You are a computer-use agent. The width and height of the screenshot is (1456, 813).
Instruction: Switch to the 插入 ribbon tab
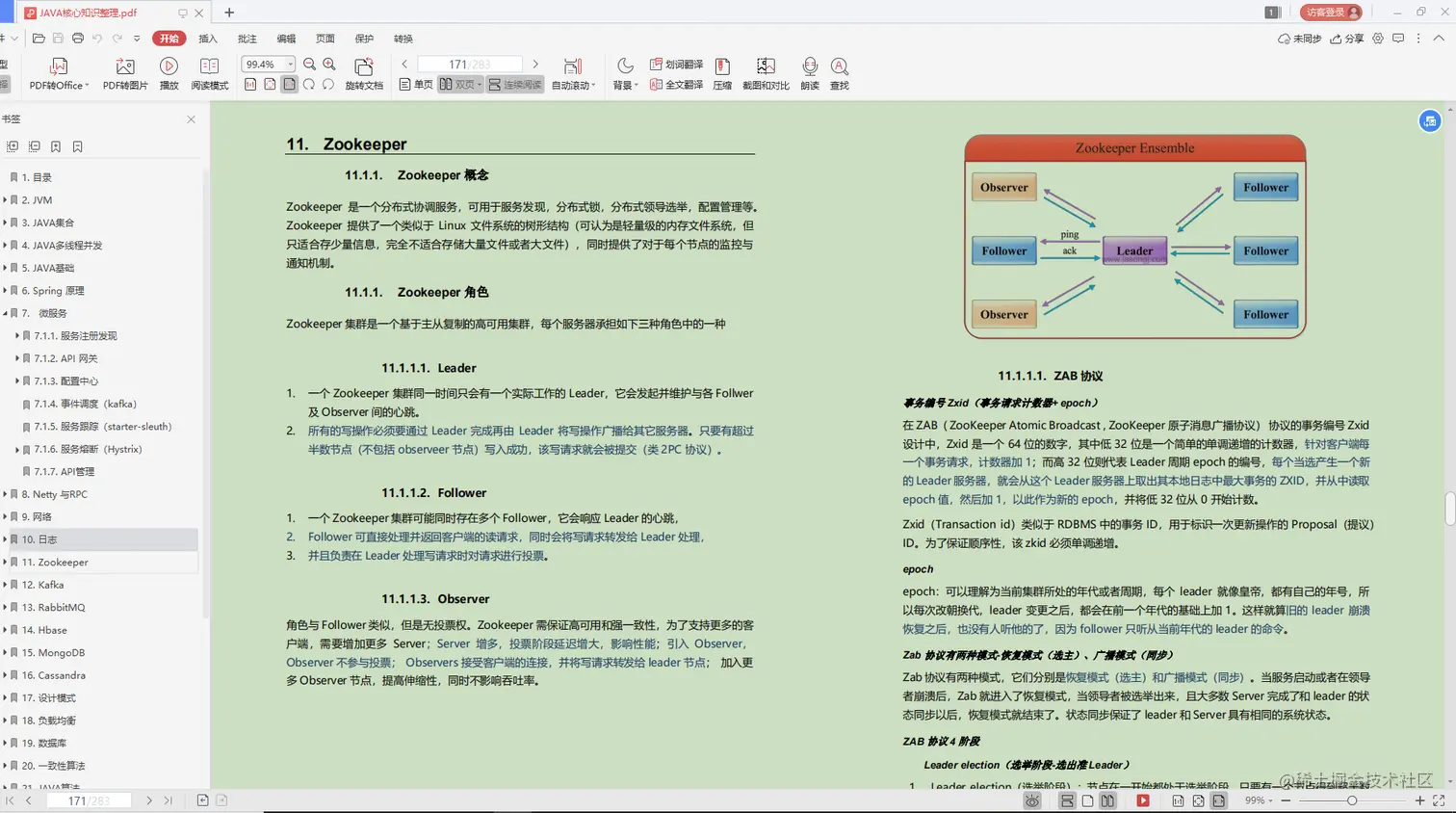point(207,39)
